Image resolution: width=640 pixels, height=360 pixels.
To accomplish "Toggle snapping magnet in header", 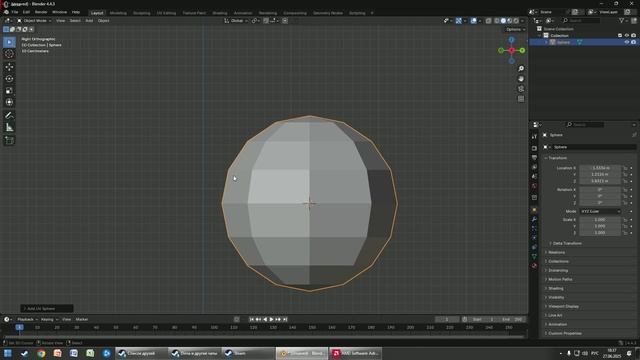I will pos(266,20).
